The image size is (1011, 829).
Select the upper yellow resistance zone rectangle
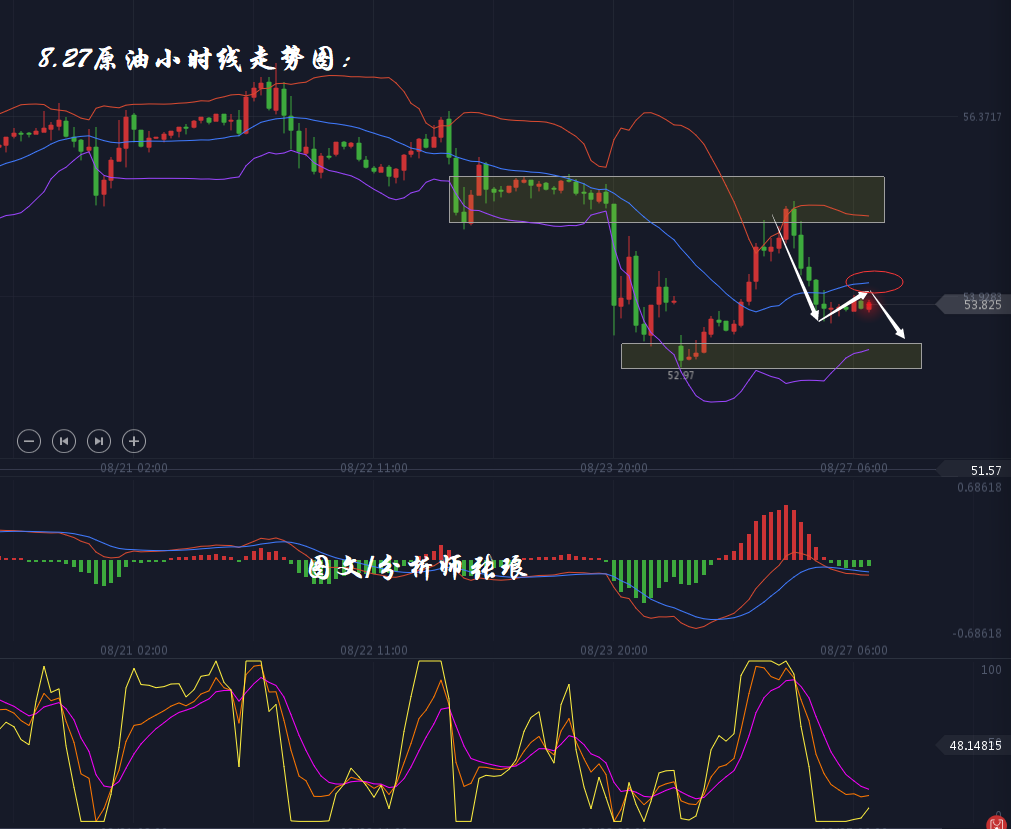[666, 199]
